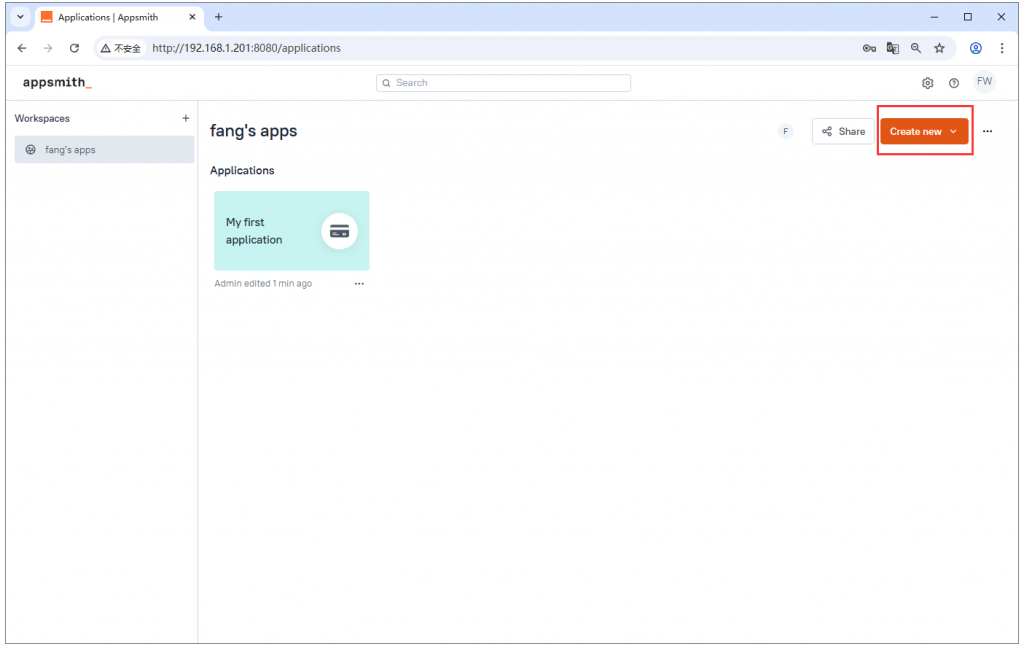Expand the Create new dropdown
This screenshot has height=649, width=1024.
click(924, 132)
